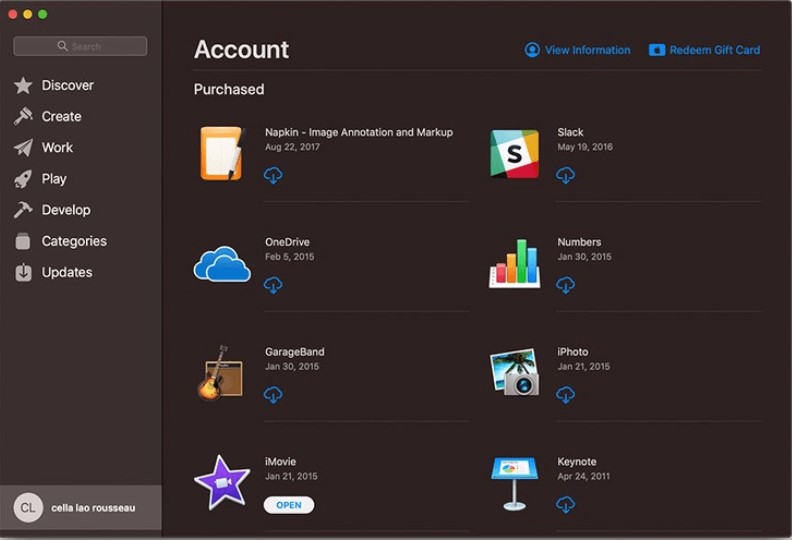Viewport: 792px width, 540px height.
Task: Focus the Search field
Action: click(80, 46)
